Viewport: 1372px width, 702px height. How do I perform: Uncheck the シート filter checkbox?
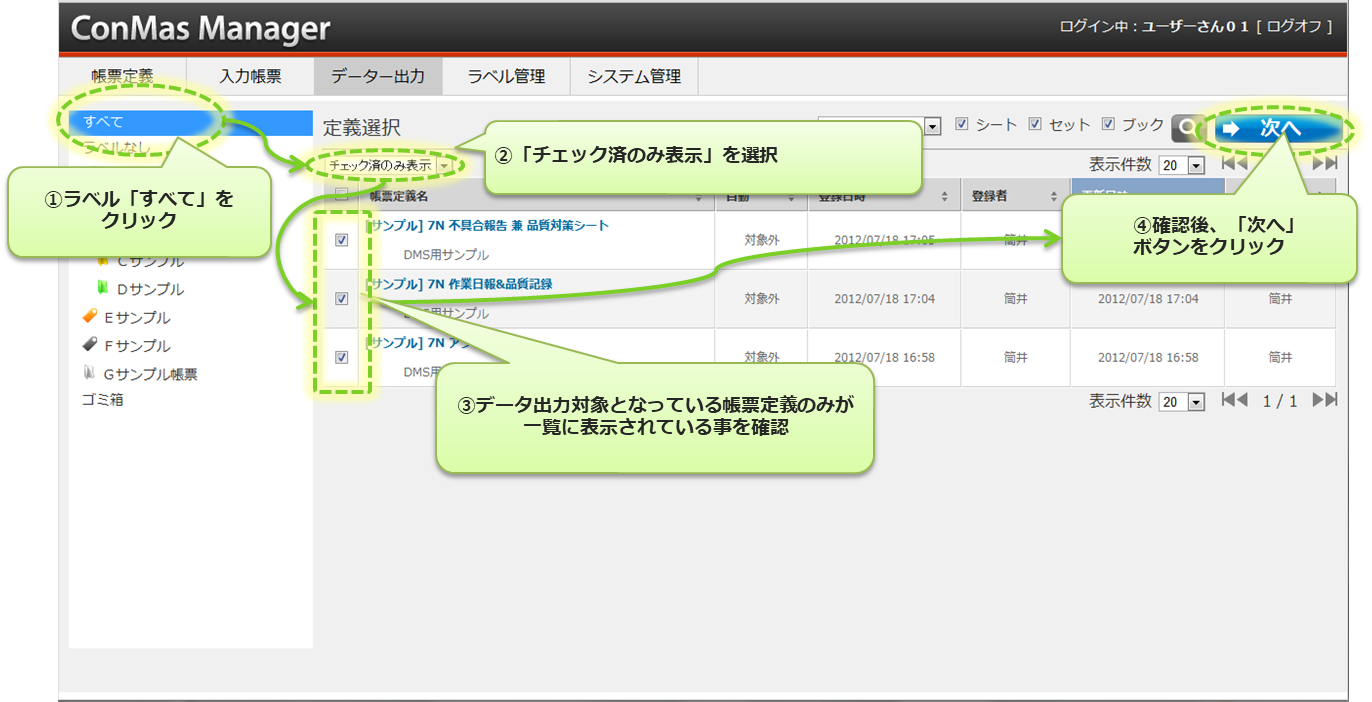click(962, 125)
